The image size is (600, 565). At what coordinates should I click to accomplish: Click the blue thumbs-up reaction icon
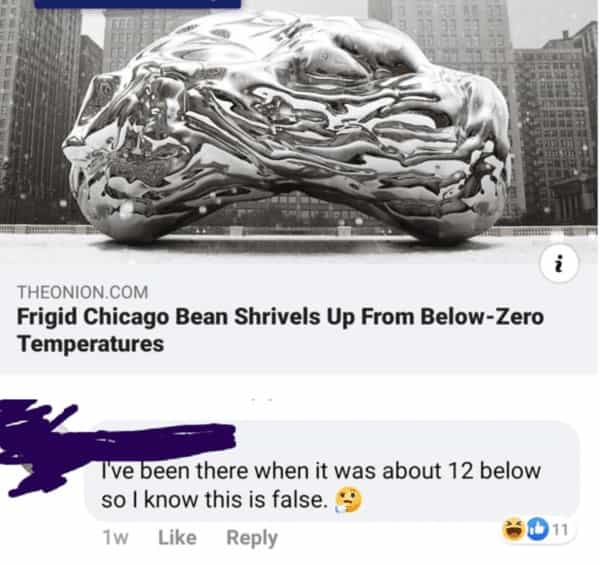coord(537,529)
